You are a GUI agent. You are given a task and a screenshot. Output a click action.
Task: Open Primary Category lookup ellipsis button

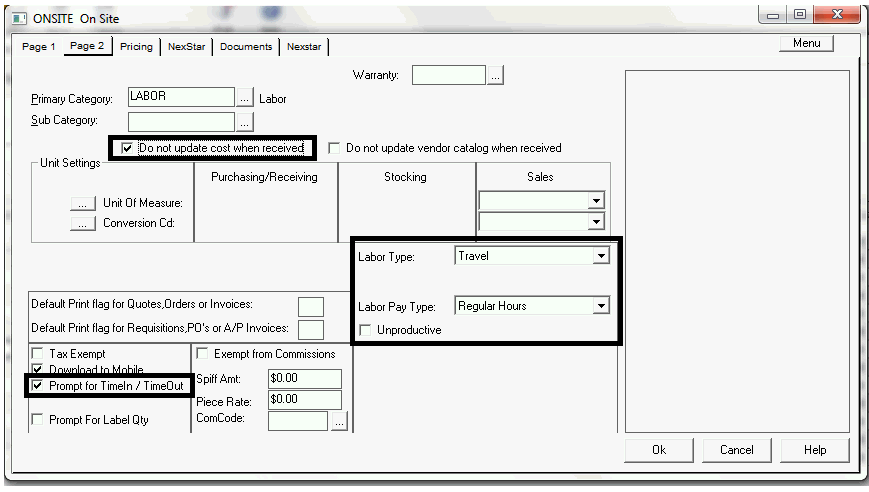pyautogui.click(x=245, y=98)
